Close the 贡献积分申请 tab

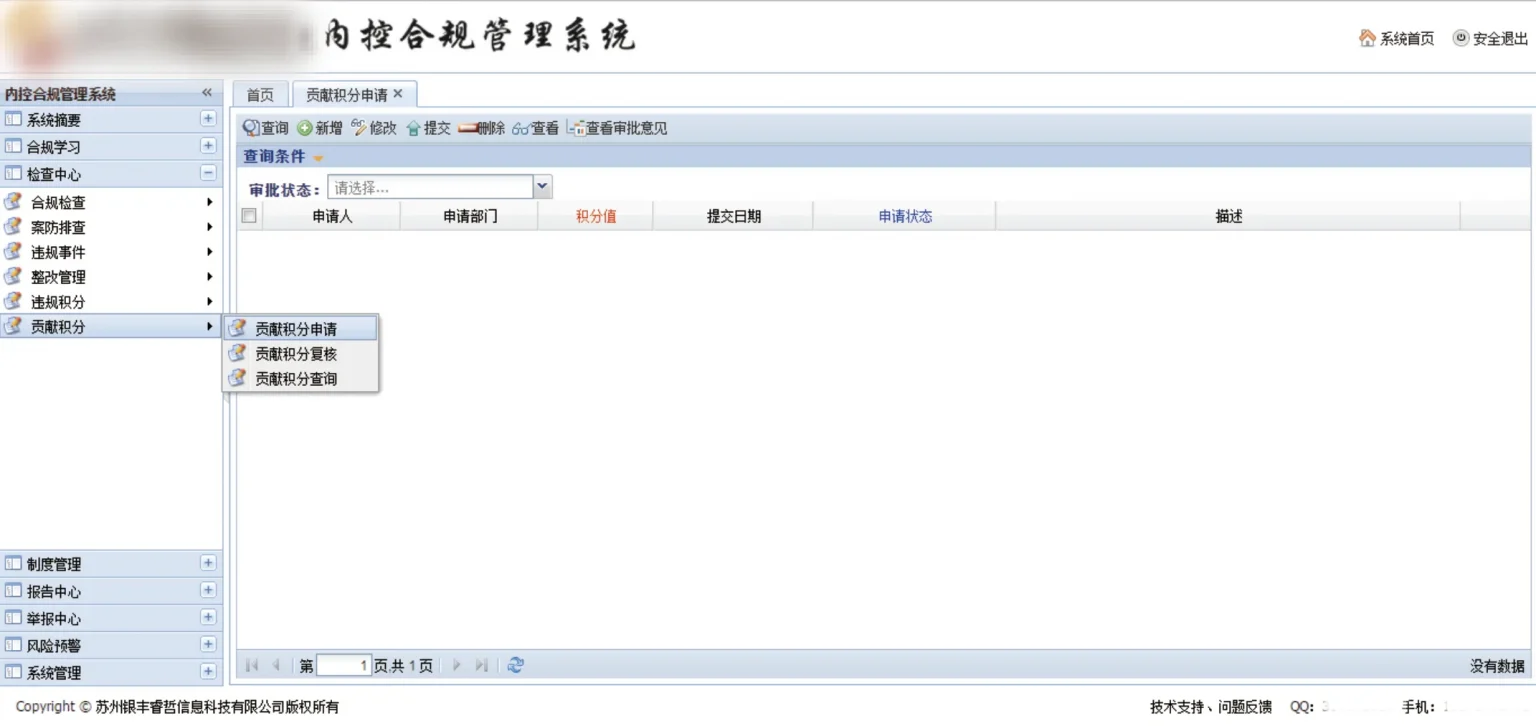pyautogui.click(x=398, y=94)
